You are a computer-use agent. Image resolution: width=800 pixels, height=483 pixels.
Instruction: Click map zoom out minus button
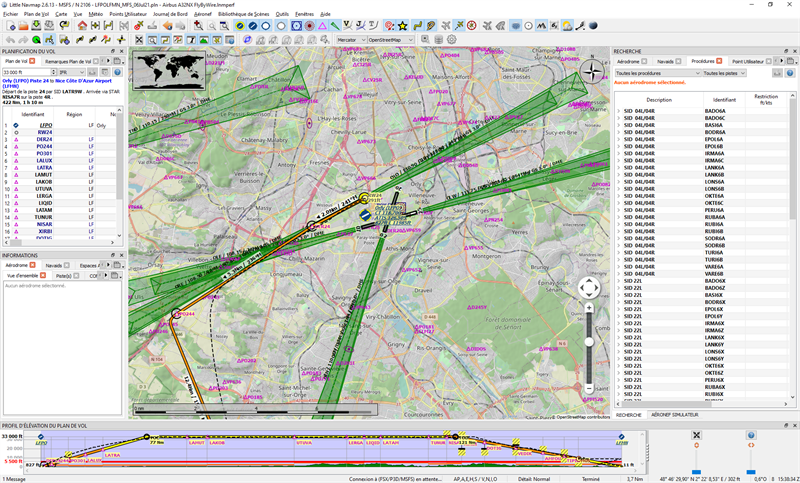pyautogui.click(x=589, y=388)
